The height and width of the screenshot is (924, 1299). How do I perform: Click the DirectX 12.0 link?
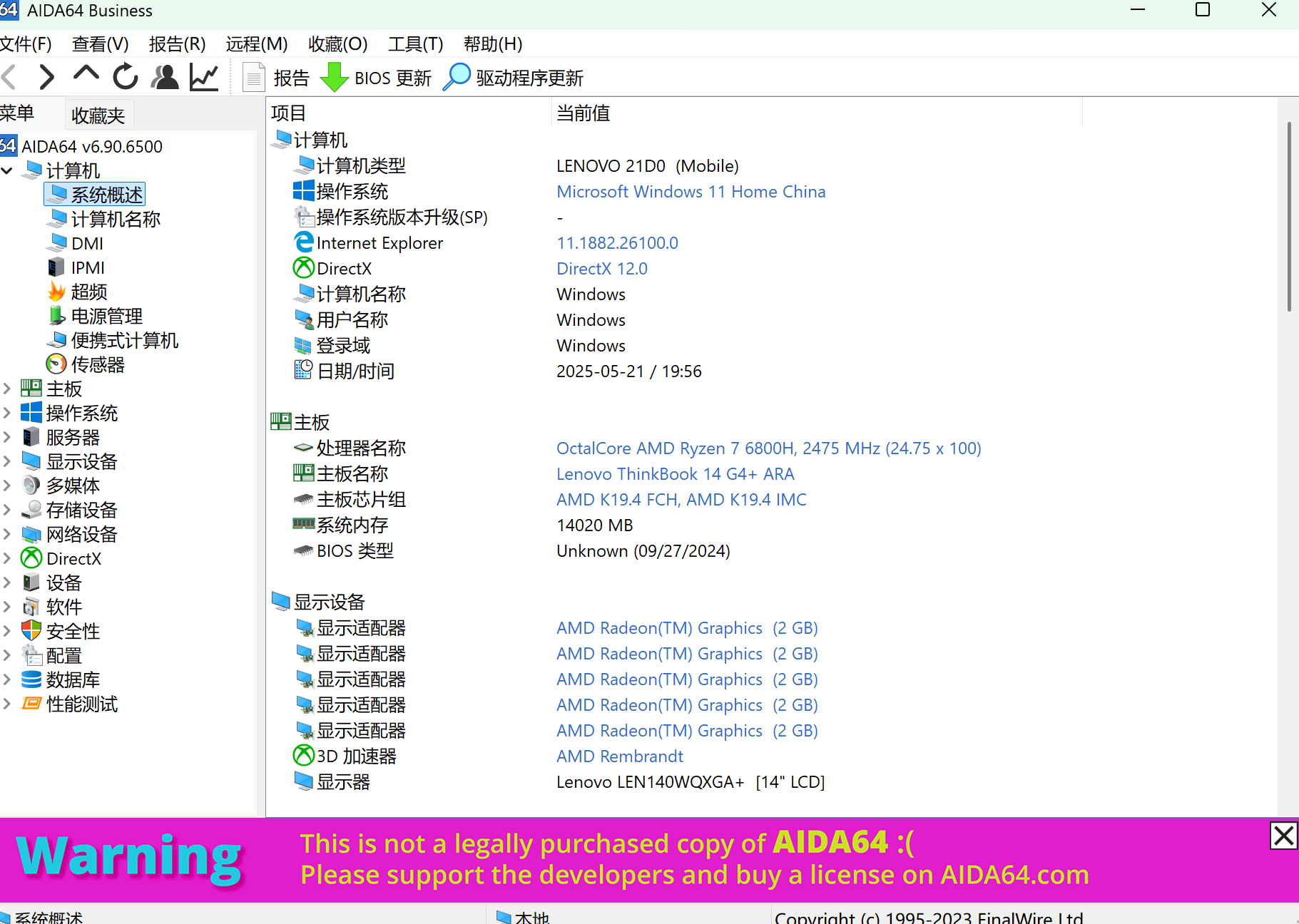click(x=602, y=269)
